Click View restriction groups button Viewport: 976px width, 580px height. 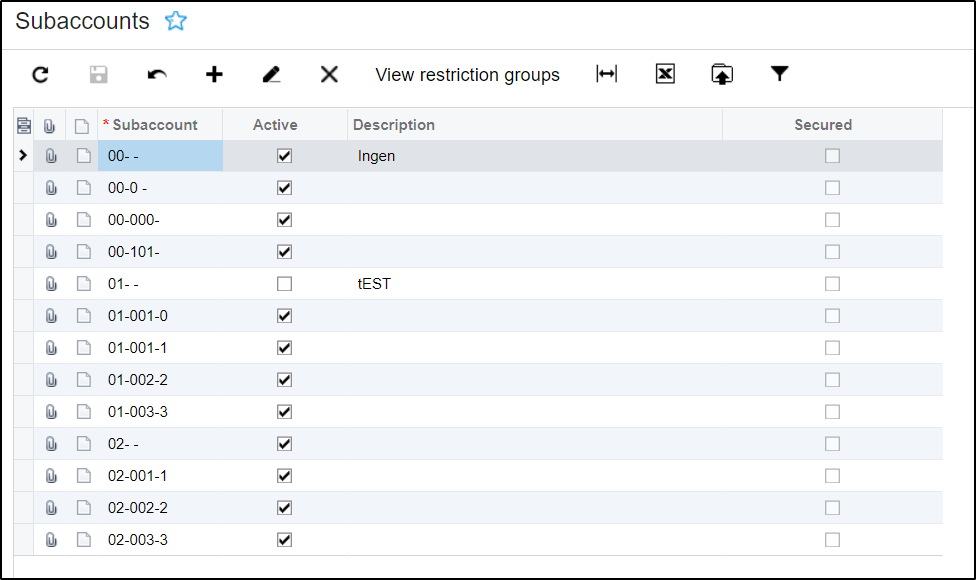click(x=467, y=75)
